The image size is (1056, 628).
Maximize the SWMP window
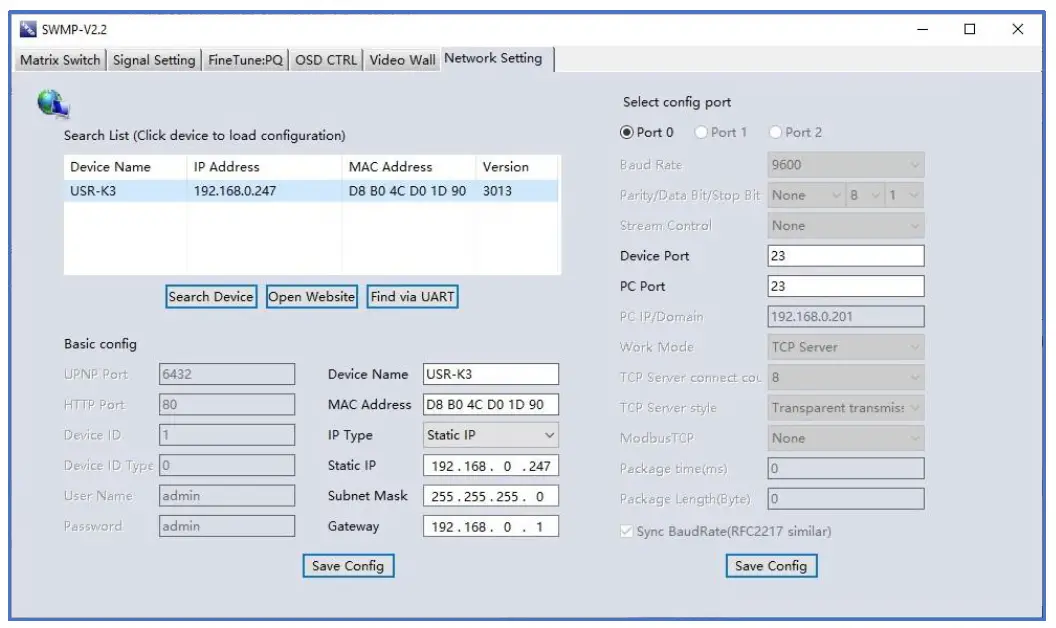coord(970,29)
